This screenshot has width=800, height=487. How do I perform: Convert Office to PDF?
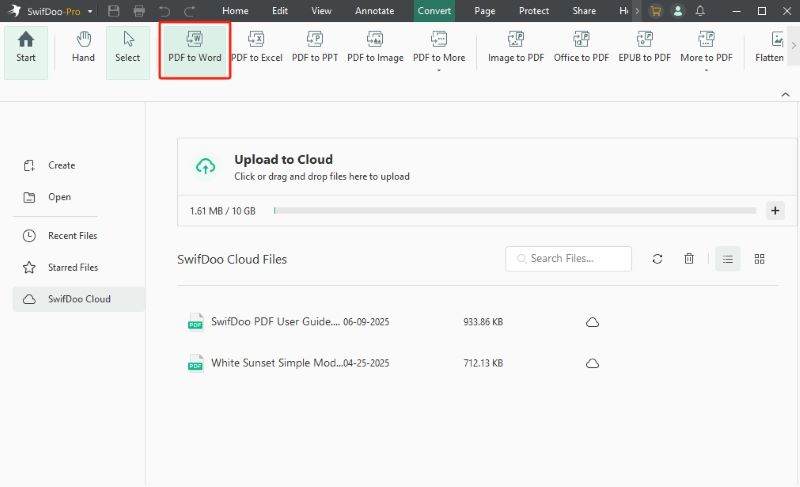point(582,47)
